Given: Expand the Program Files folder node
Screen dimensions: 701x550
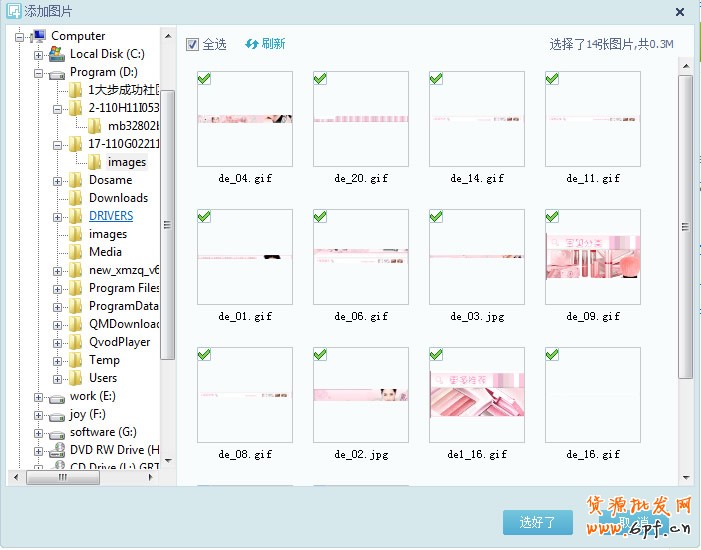Looking at the screenshot, I should click(x=58, y=288).
